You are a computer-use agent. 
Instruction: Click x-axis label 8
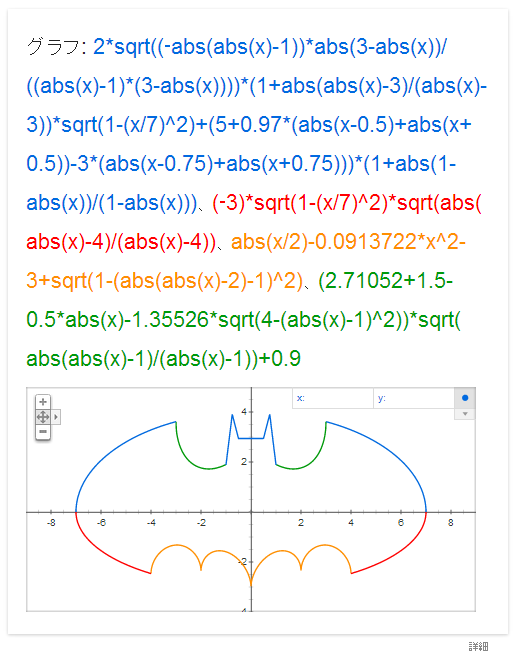click(451, 523)
